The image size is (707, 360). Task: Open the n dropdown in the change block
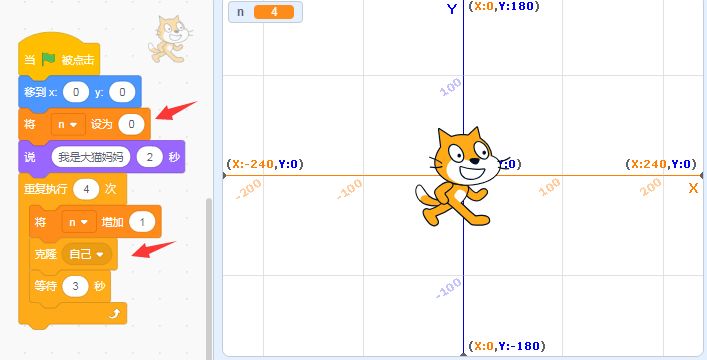pyautogui.click(x=79, y=222)
